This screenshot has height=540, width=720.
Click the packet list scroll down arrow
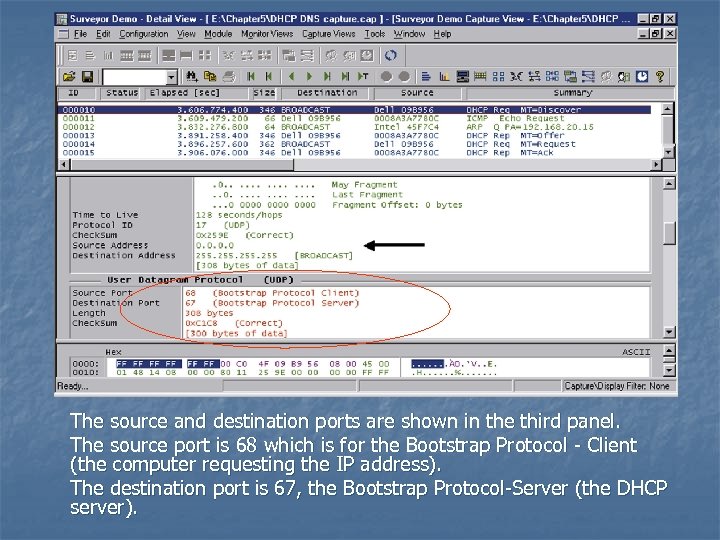click(x=668, y=152)
